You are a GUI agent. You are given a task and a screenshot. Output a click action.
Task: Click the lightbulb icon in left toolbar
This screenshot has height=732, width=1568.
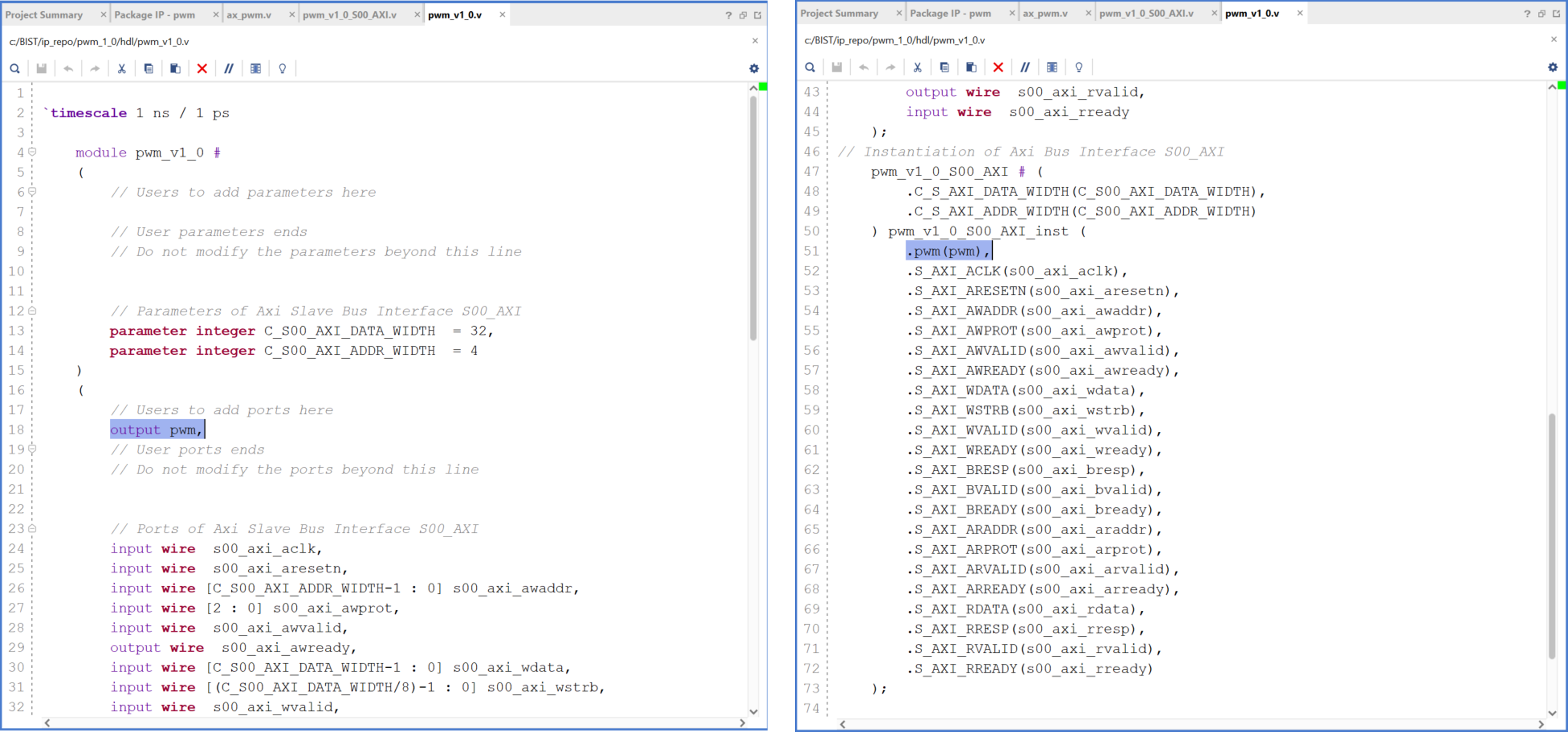tap(283, 69)
